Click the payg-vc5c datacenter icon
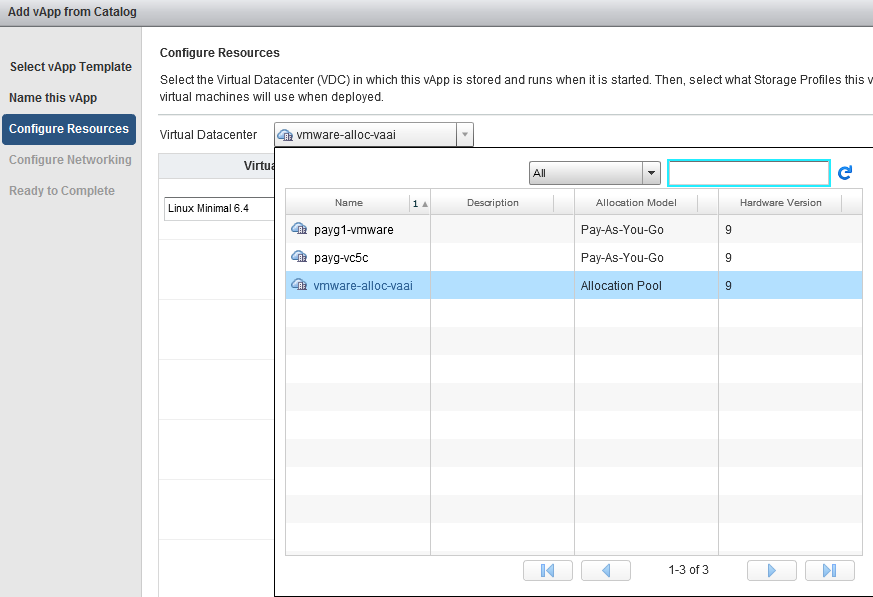Screen dimensions: 873x597 299,257
